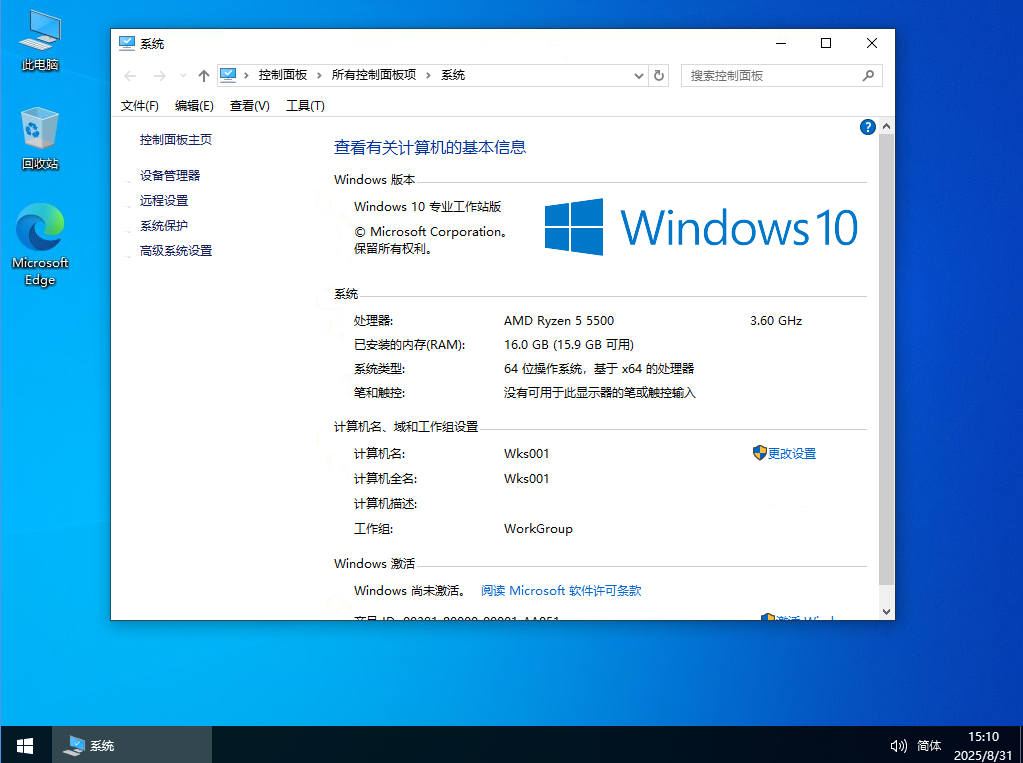Click the WorkGroup value
This screenshot has height=763, width=1023.
point(538,529)
